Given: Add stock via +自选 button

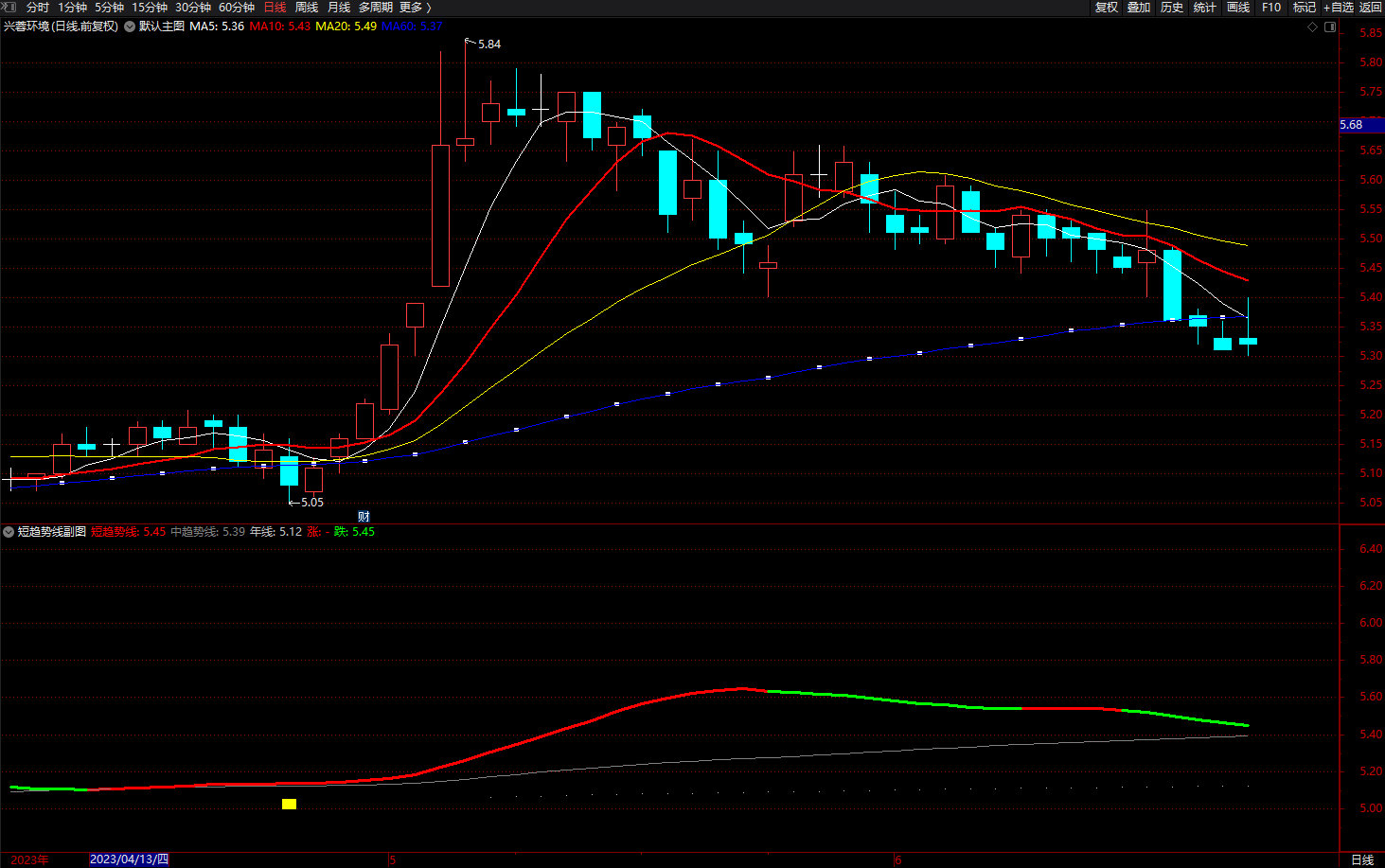Looking at the screenshot, I should pos(1339,8).
